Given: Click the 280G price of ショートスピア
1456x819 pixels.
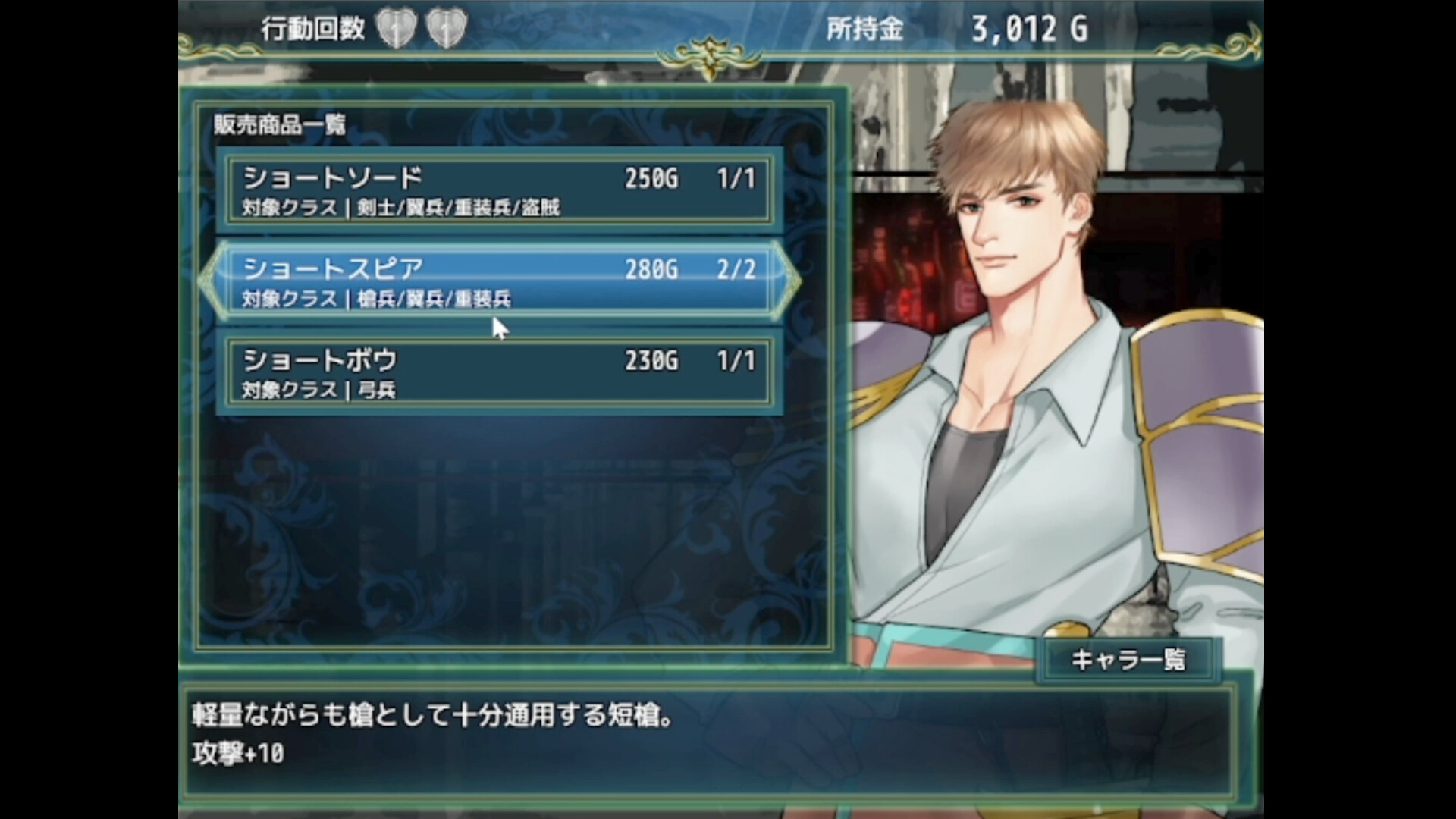Looking at the screenshot, I should (x=651, y=269).
